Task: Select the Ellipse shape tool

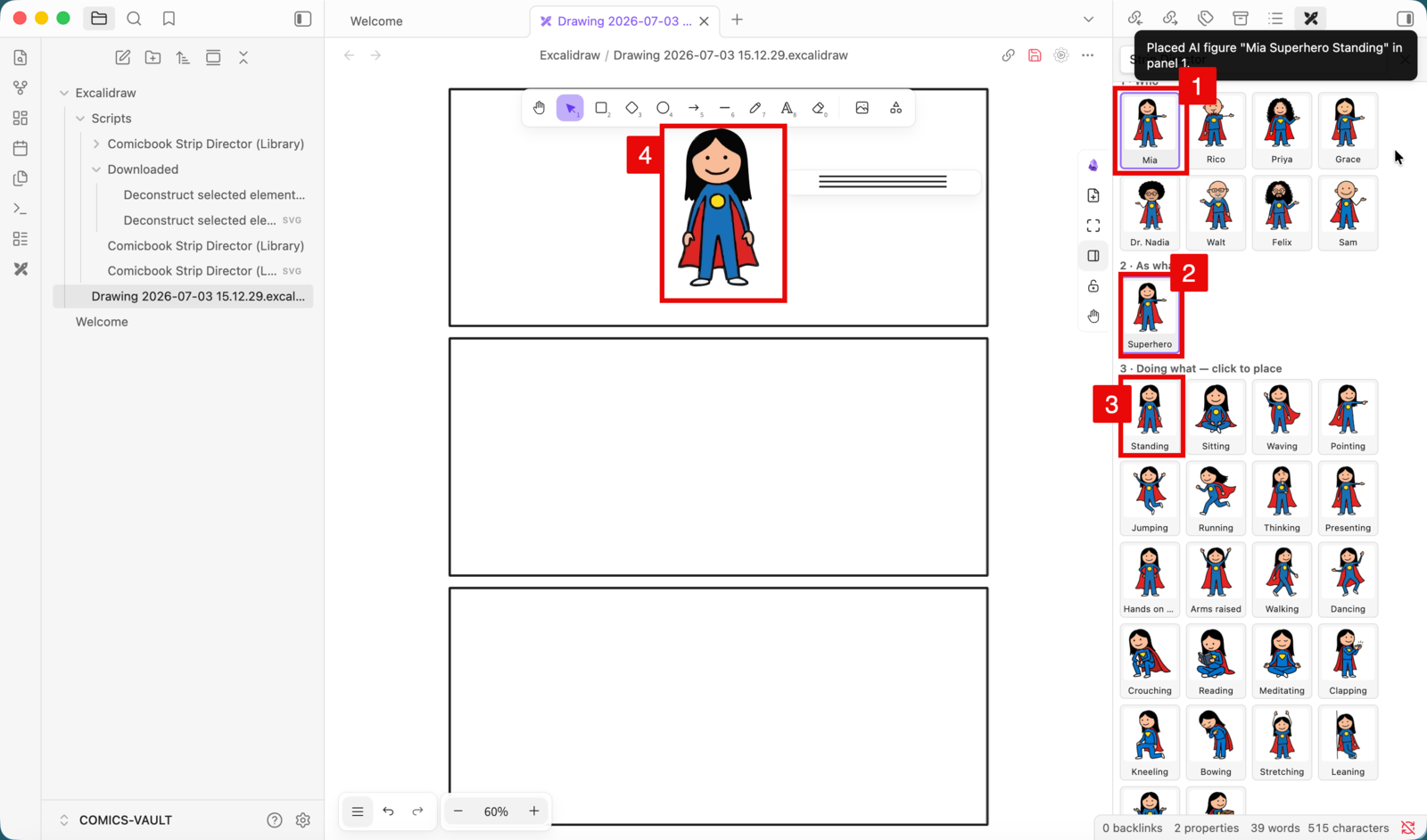Action: point(663,108)
